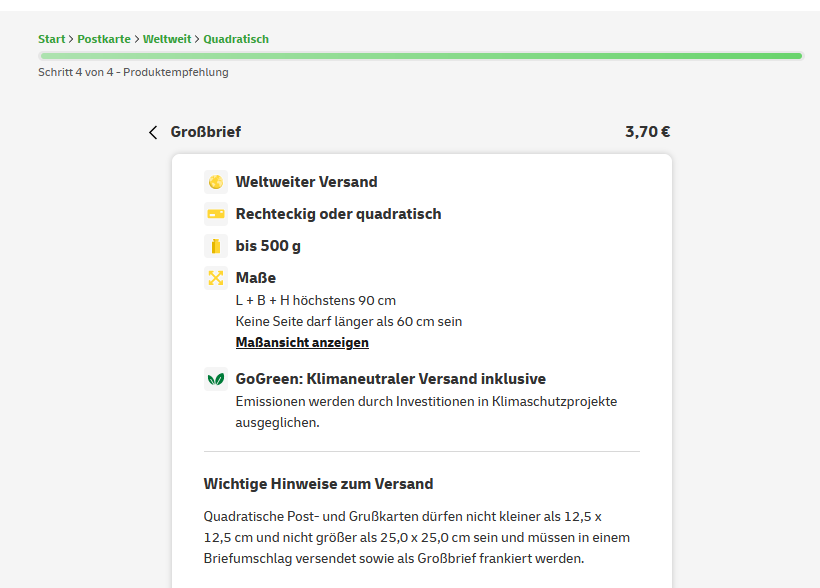The width and height of the screenshot is (820, 588).
Task: Click the GoGreen leaf icon
Action: [x=216, y=379]
